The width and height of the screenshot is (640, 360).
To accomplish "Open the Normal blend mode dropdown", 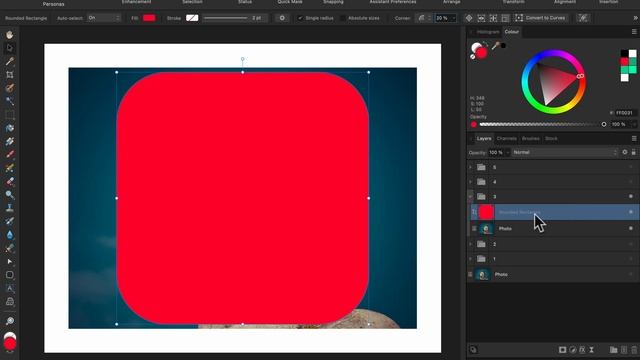I will [565, 152].
